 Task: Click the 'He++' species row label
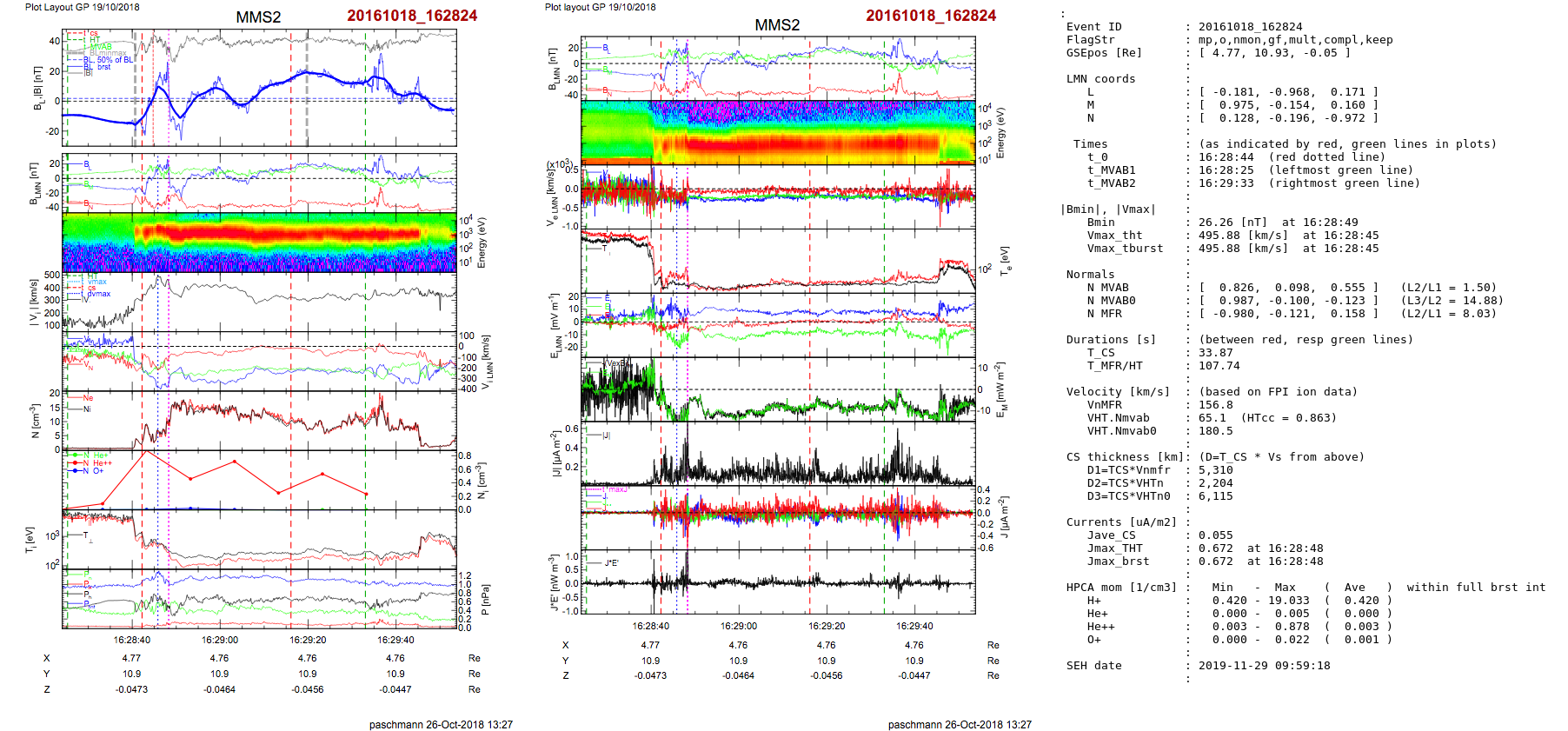click(1100, 627)
